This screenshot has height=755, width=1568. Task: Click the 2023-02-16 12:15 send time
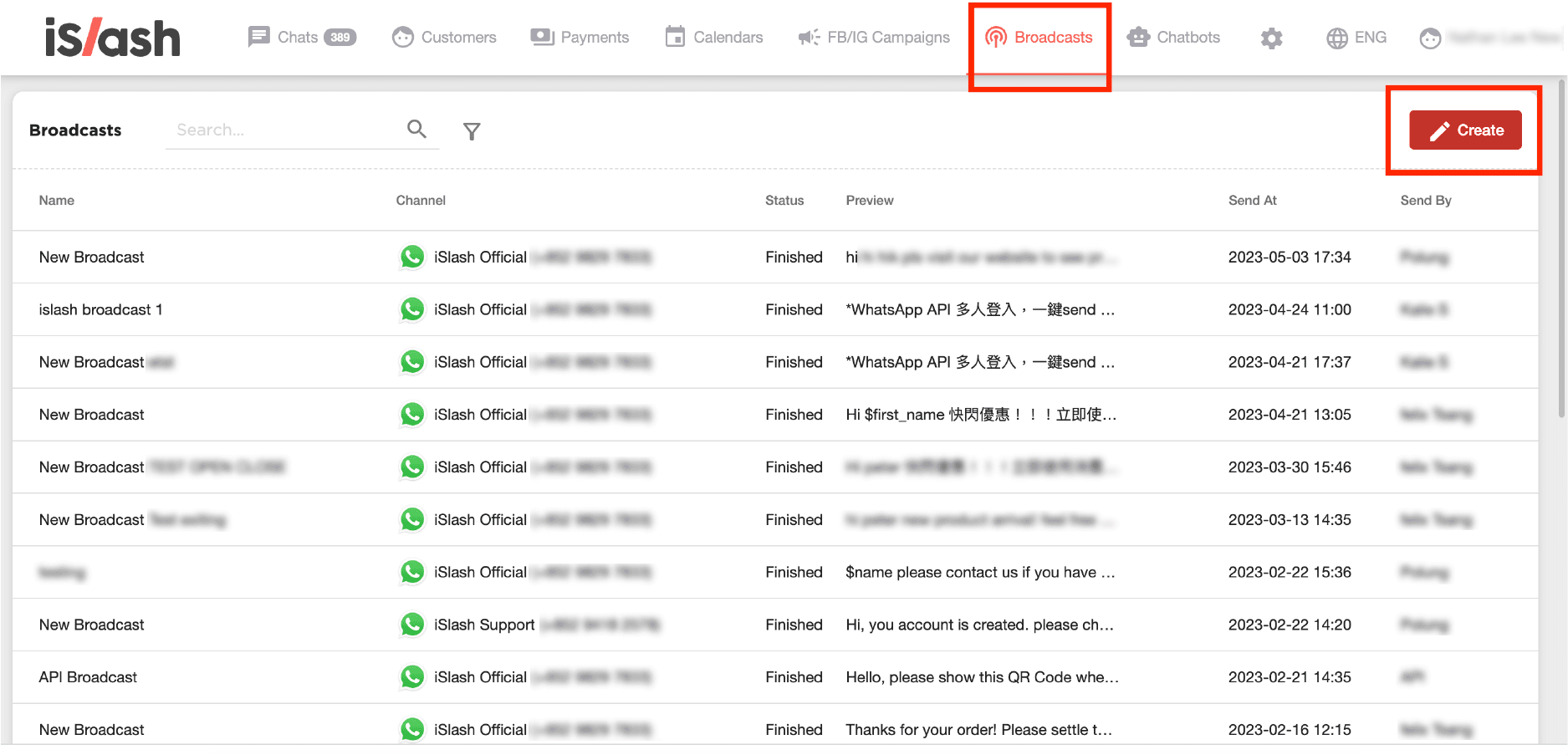[1290, 730]
